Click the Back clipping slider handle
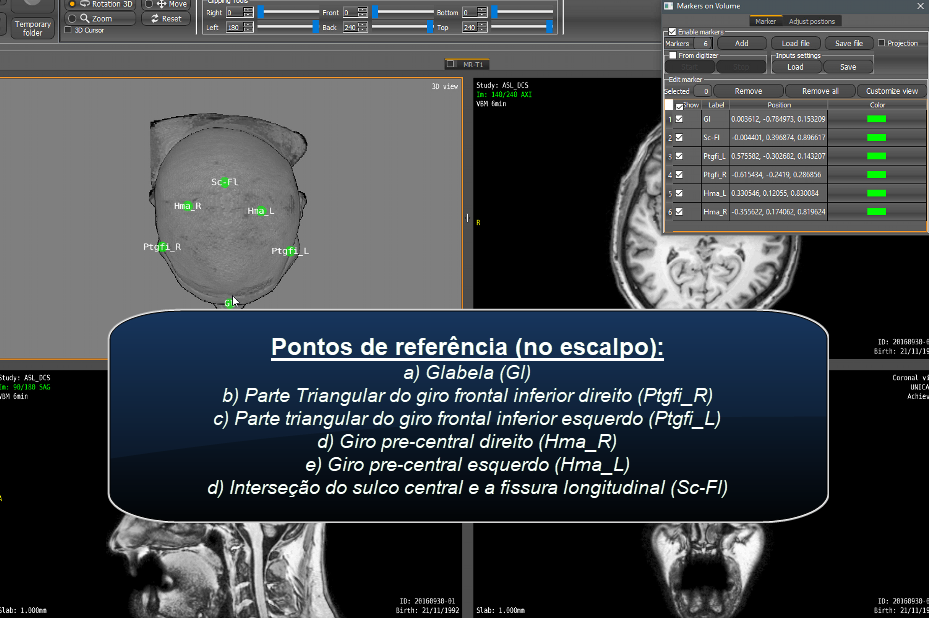 pyautogui.click(x=430, y=27)
